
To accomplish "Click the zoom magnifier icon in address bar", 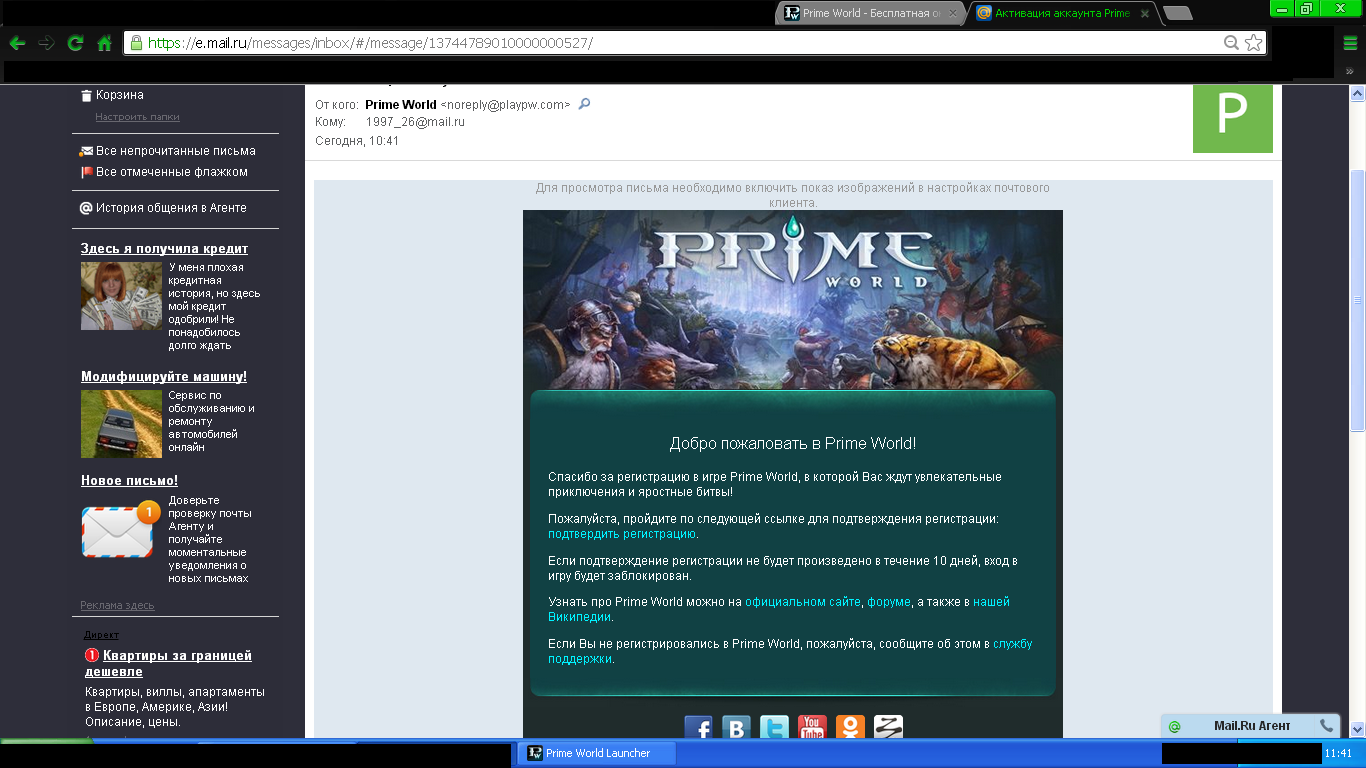I will pyautogui.click(x=1232, y=43).
